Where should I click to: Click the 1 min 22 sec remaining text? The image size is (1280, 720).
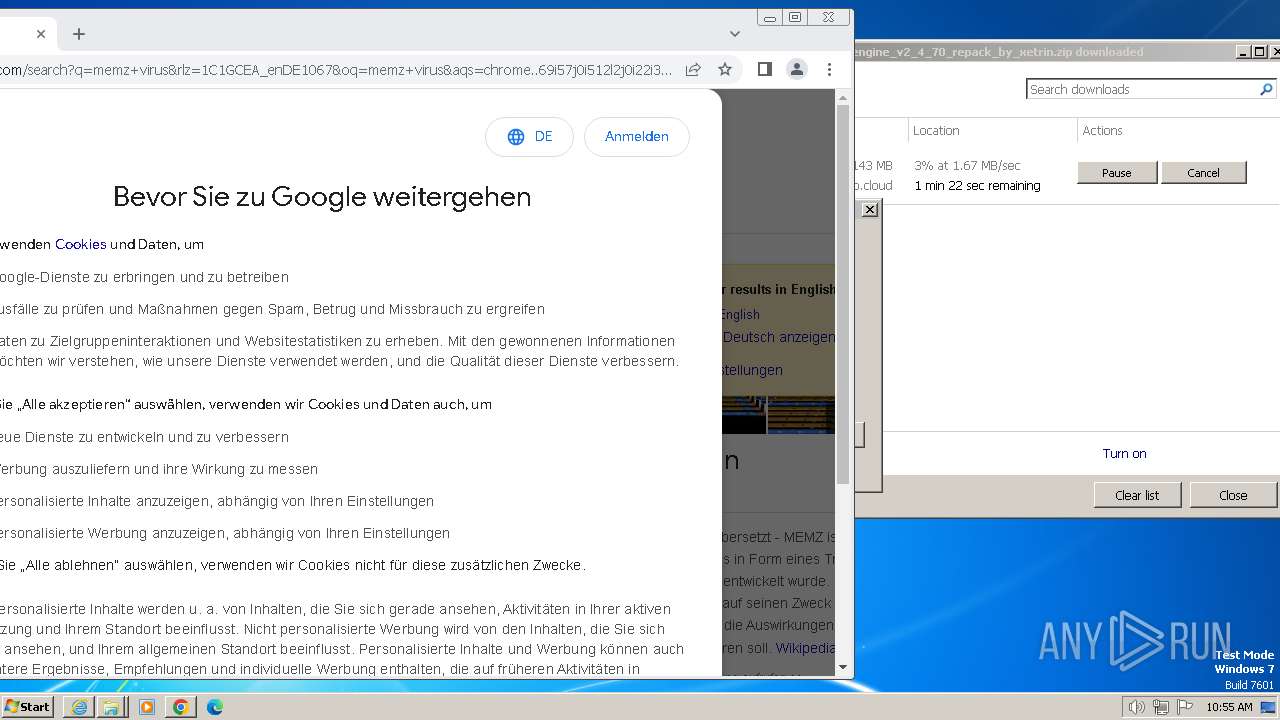977,186
